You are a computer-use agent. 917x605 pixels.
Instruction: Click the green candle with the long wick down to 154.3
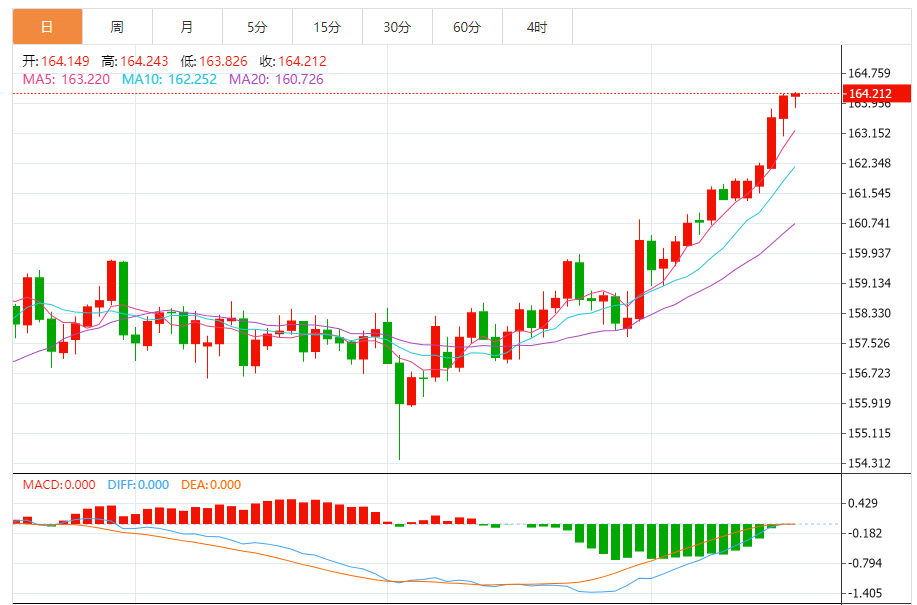(x=399, y=383)
